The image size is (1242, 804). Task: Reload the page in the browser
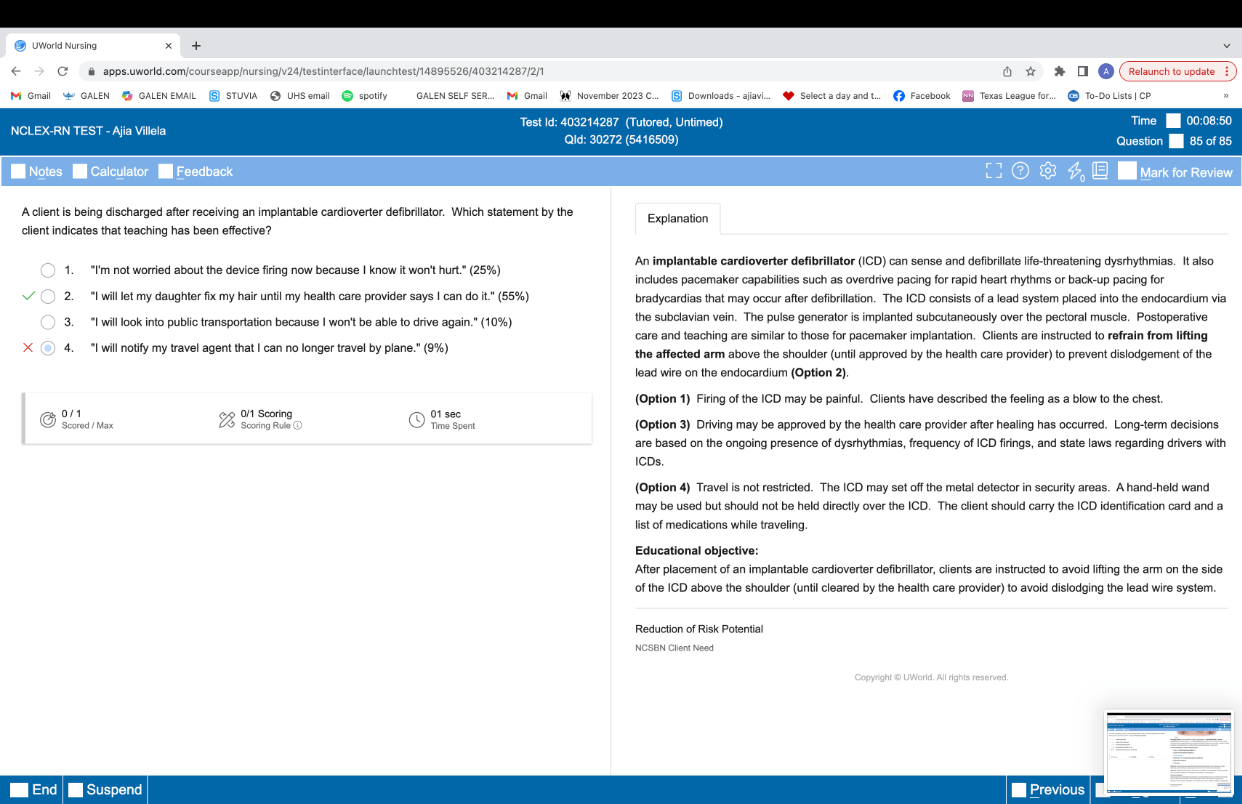[x=63, y=71]
